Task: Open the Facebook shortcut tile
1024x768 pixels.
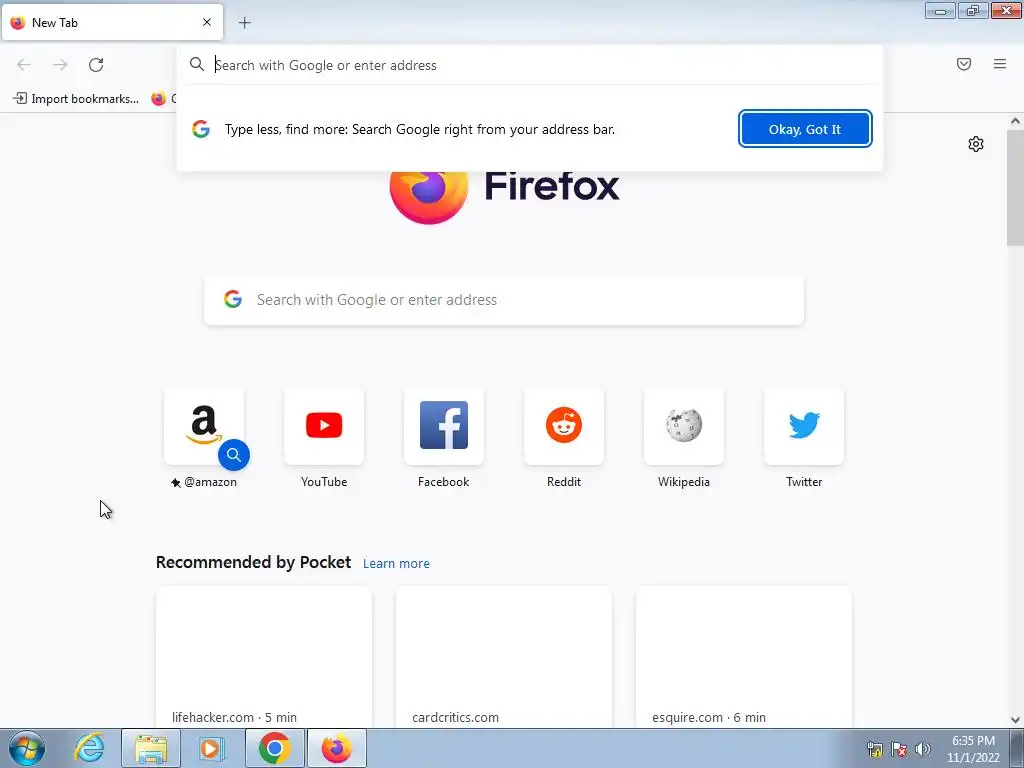Action: (443, 426)
